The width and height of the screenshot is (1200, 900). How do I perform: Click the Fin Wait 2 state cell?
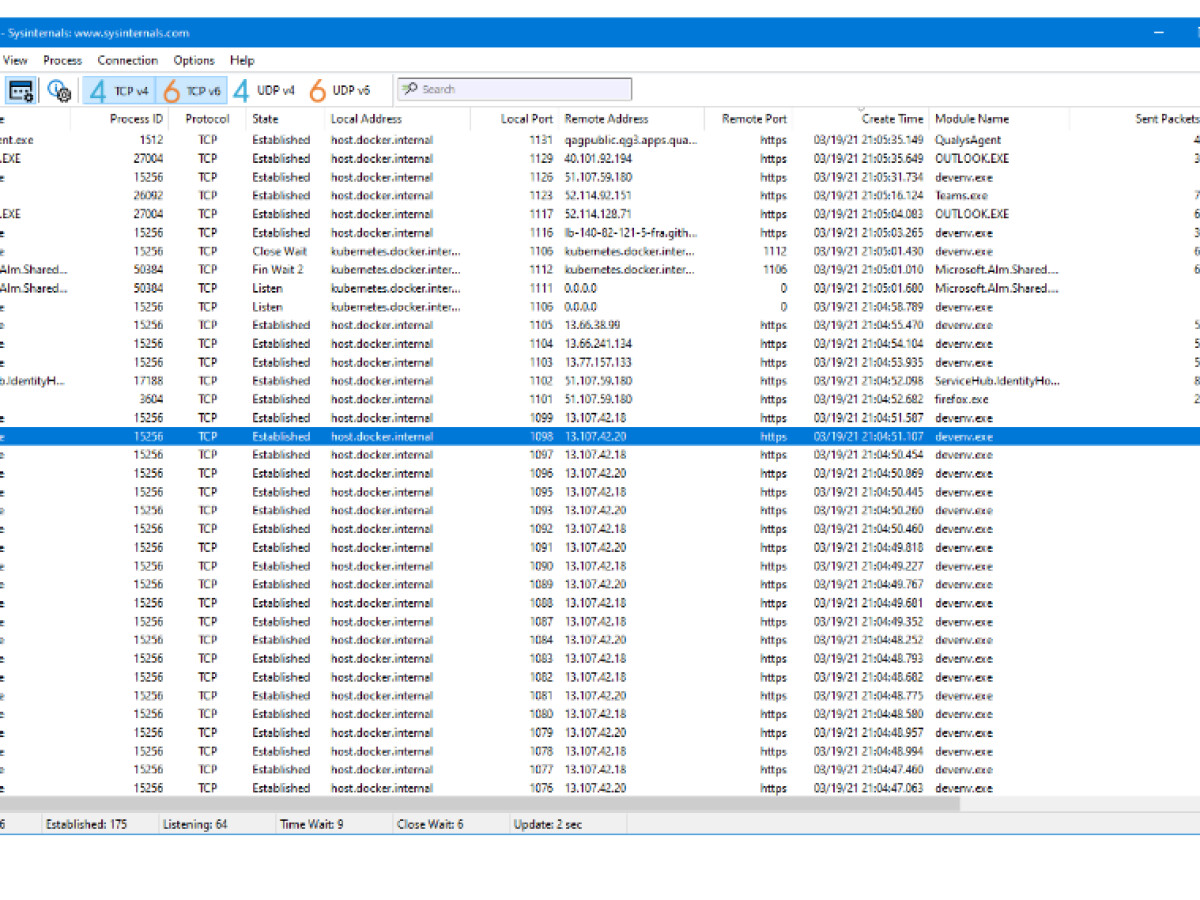point(277,269)
